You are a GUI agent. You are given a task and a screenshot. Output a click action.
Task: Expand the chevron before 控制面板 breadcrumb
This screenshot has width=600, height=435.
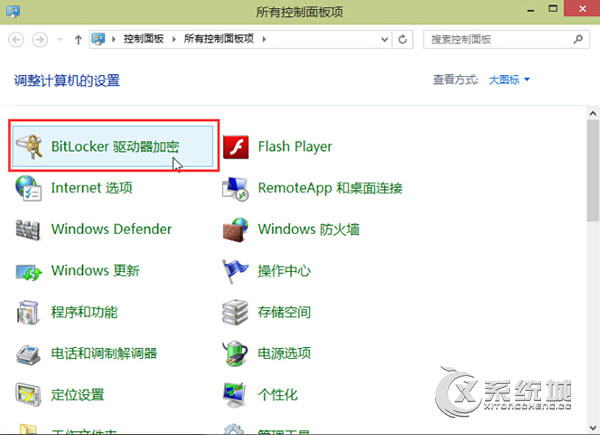point(114,39)
